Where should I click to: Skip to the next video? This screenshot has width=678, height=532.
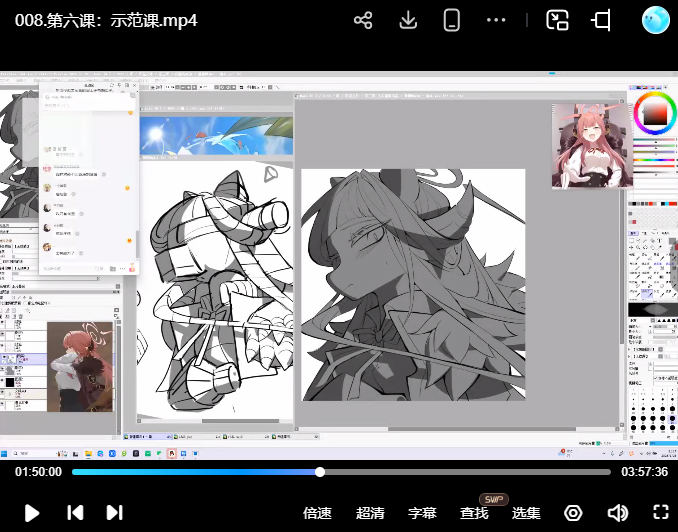click(115, 513)
